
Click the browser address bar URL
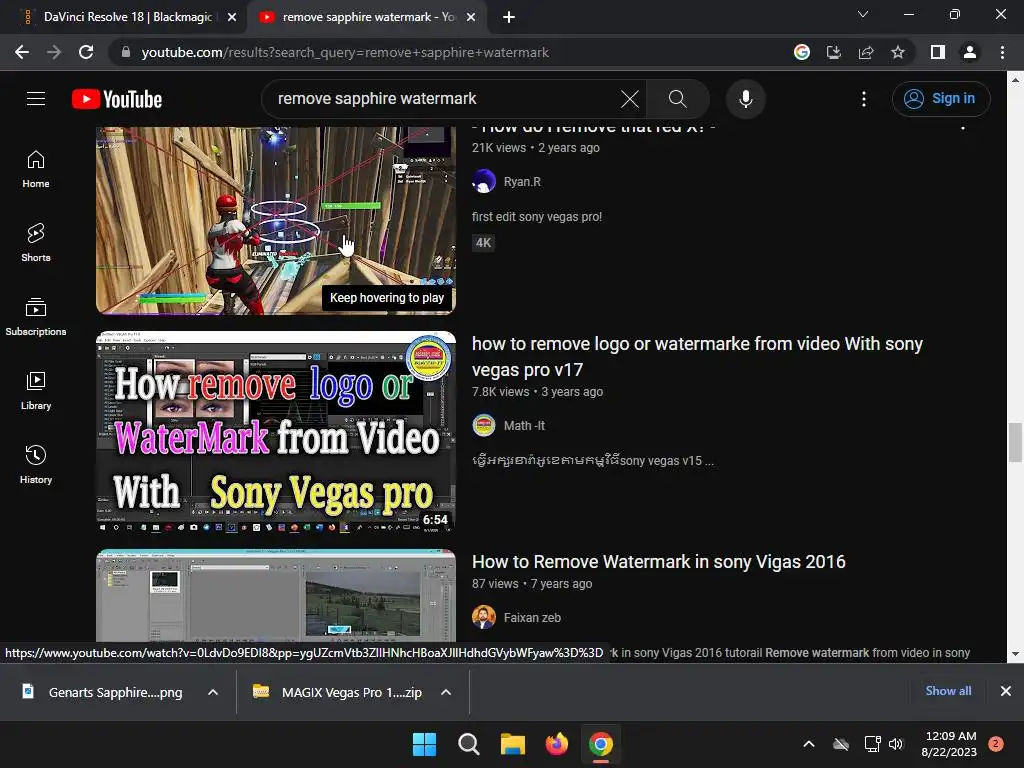(345, 52)
